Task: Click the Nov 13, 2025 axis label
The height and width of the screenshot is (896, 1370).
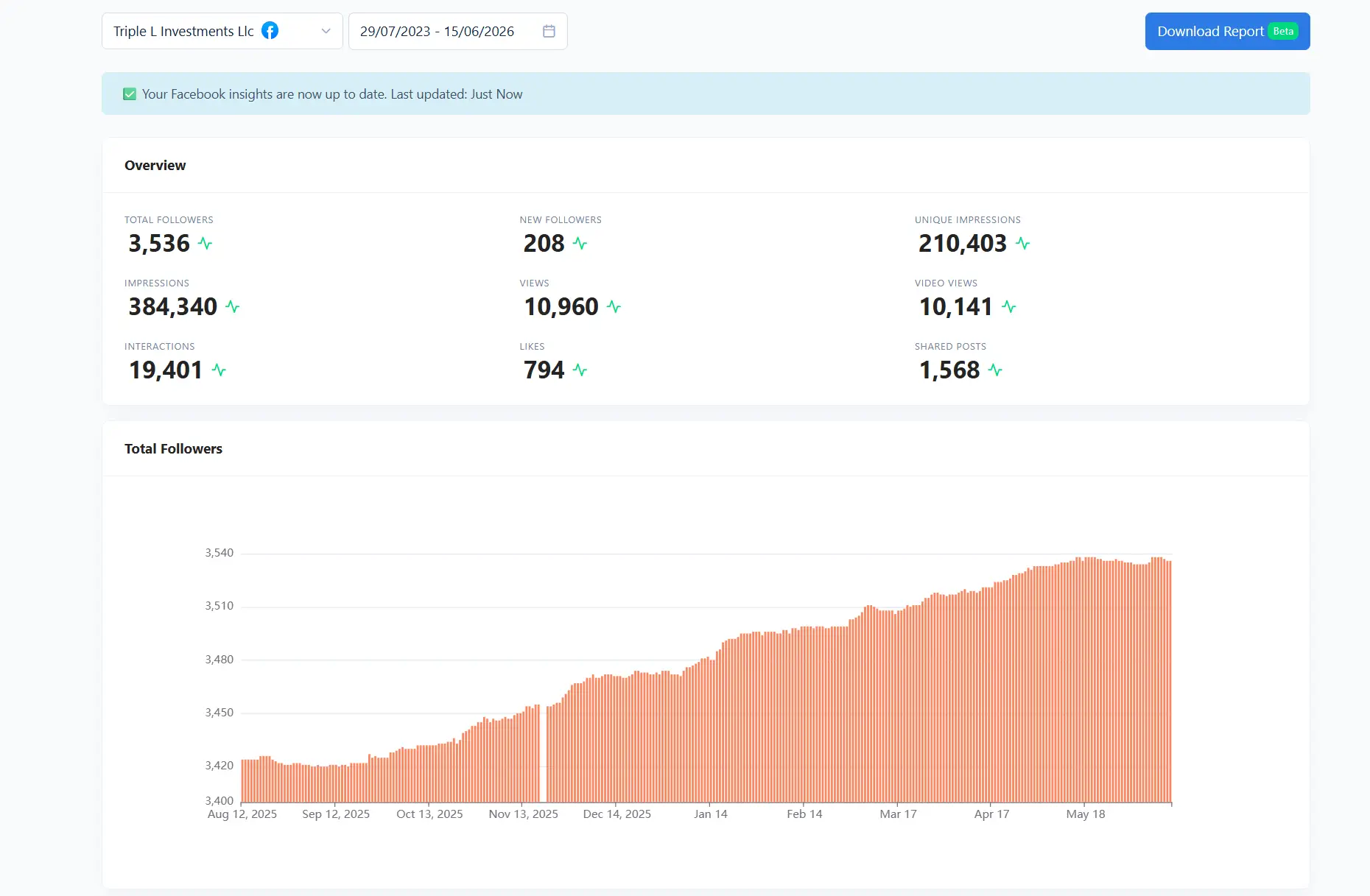Action: (524, 814)
